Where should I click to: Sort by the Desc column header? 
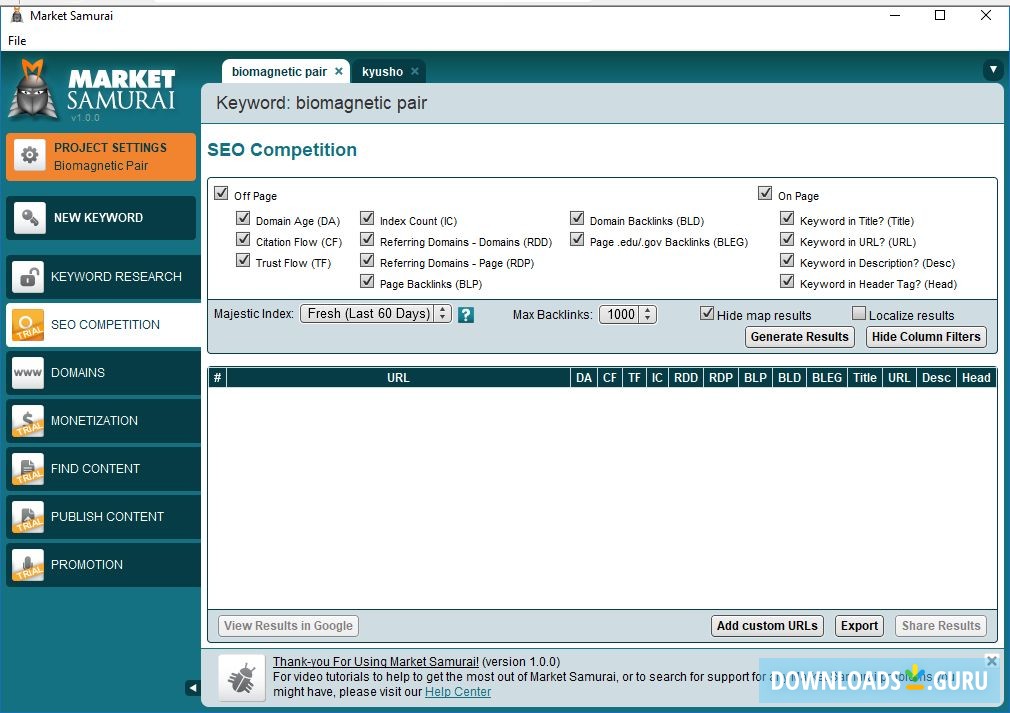936,378
